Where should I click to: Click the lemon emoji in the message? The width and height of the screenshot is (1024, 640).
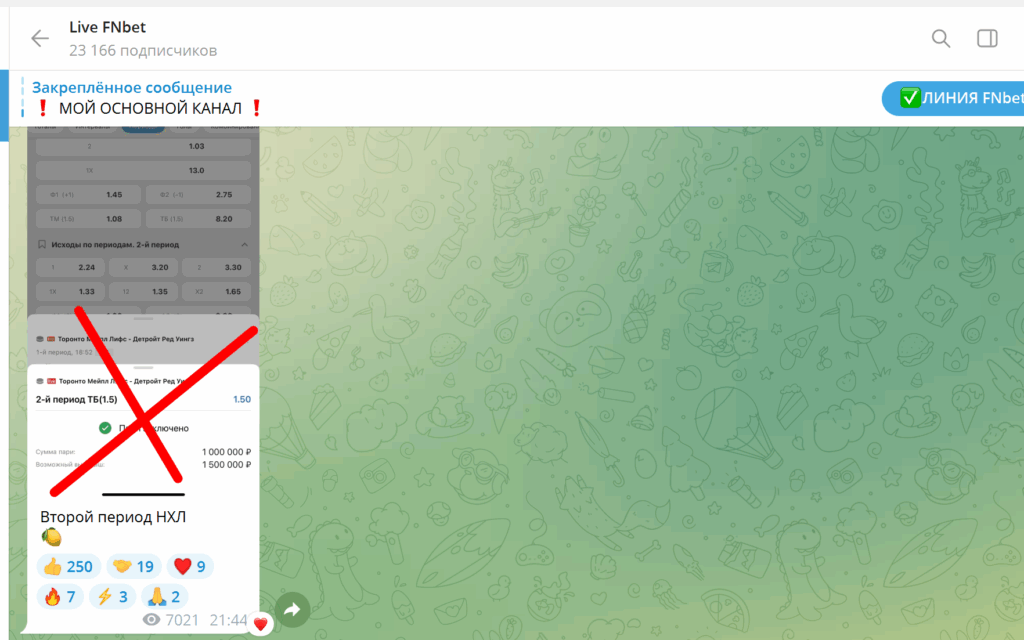tap(51, 538)
